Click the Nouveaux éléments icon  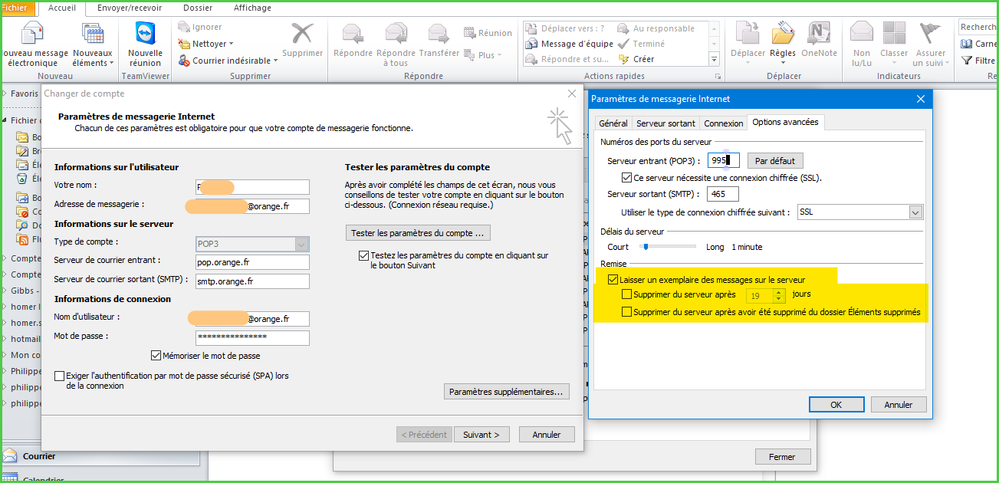[93, 36]
